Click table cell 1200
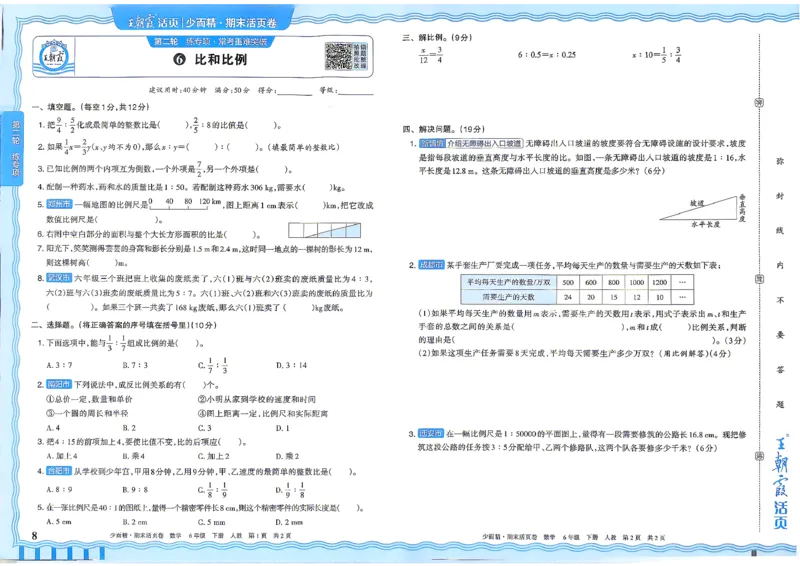The image size is (800, 566). tap(659, 282)
